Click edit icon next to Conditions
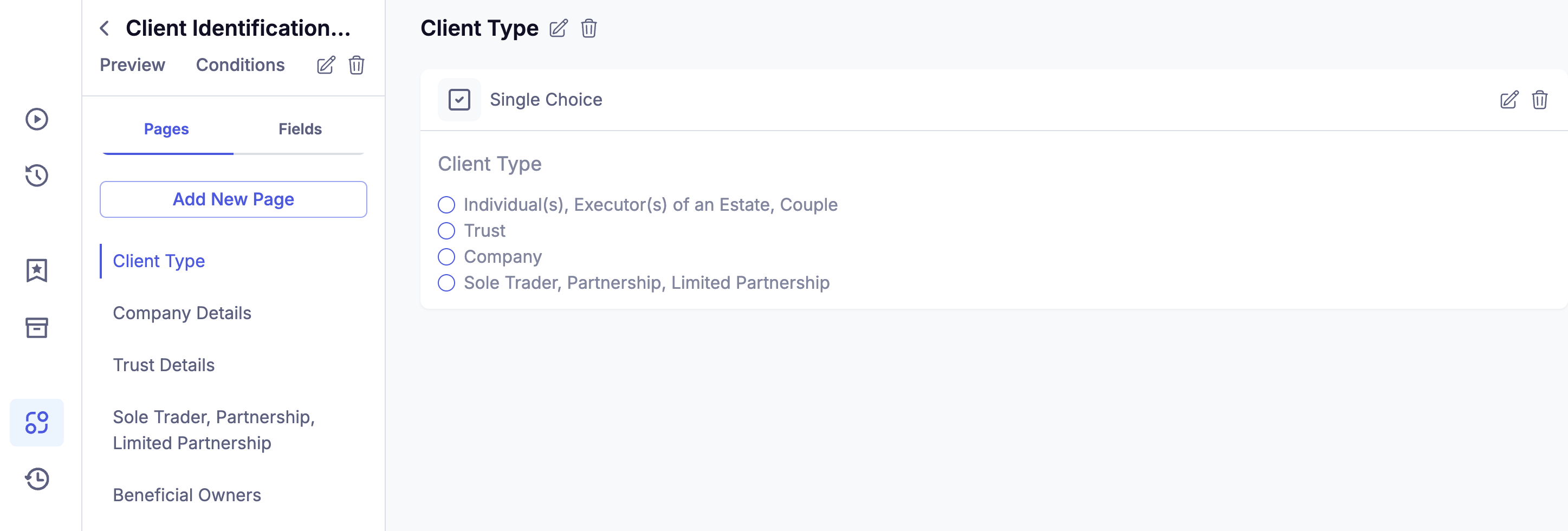This screenshot has width=1568, height=531. (x=326, y=65)
